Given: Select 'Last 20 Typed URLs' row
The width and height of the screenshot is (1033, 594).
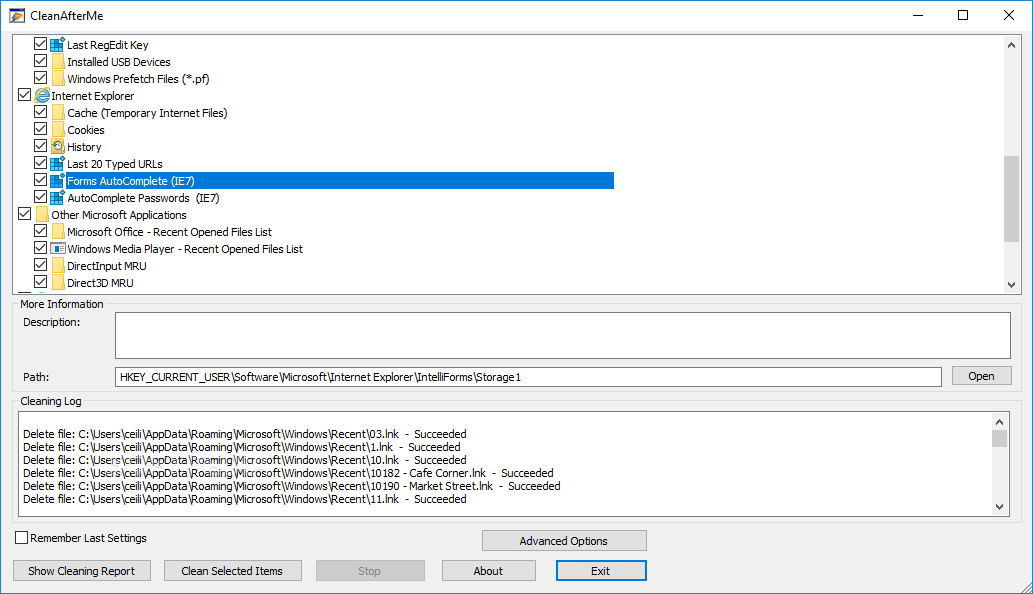Looking at the screenshot, I should [x=115, y=164].
